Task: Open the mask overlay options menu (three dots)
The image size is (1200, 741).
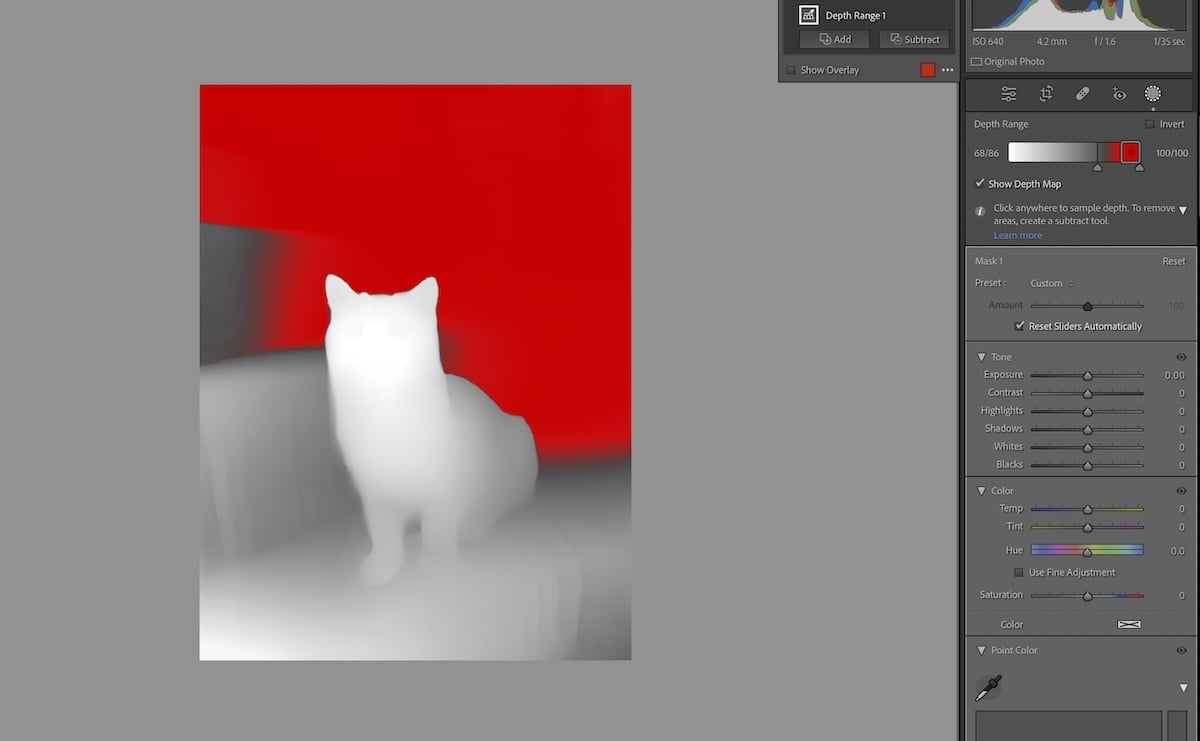Action: 946,70
